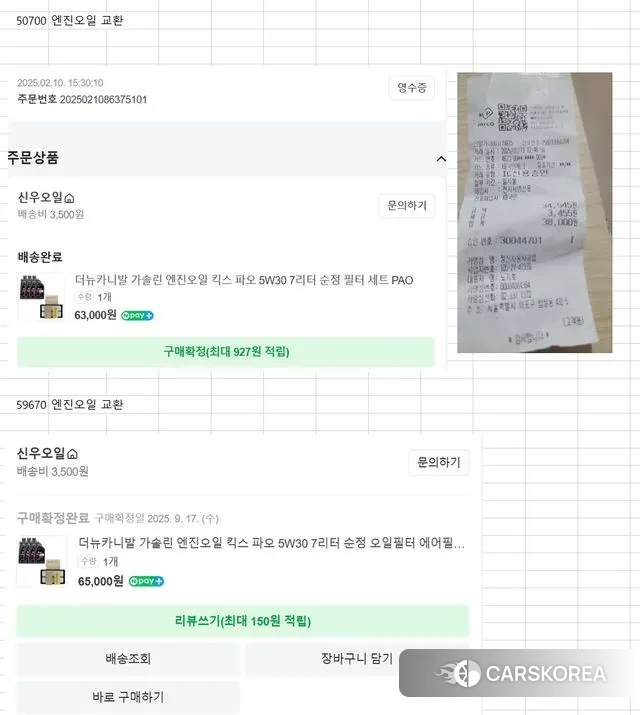Open the first 신우오일 store home icon
640x715 pixels.
(69, 198)
